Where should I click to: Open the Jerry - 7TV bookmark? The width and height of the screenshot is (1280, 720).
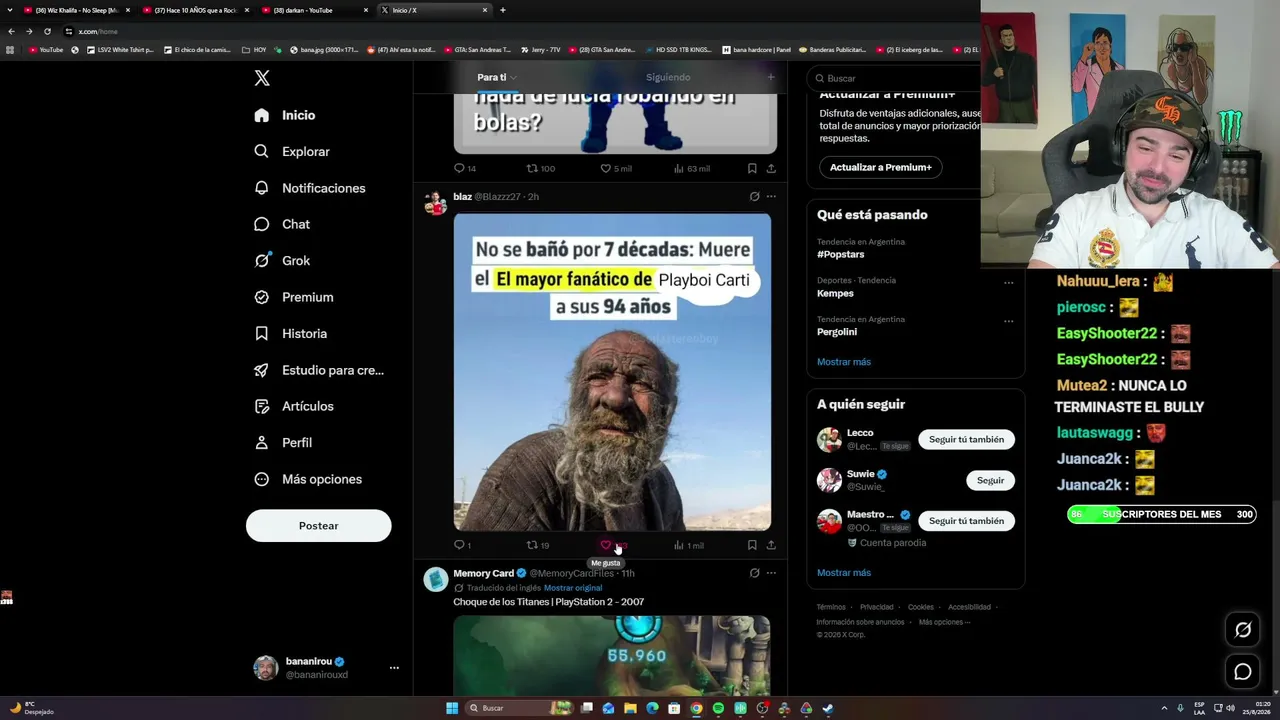click(541, 49)
